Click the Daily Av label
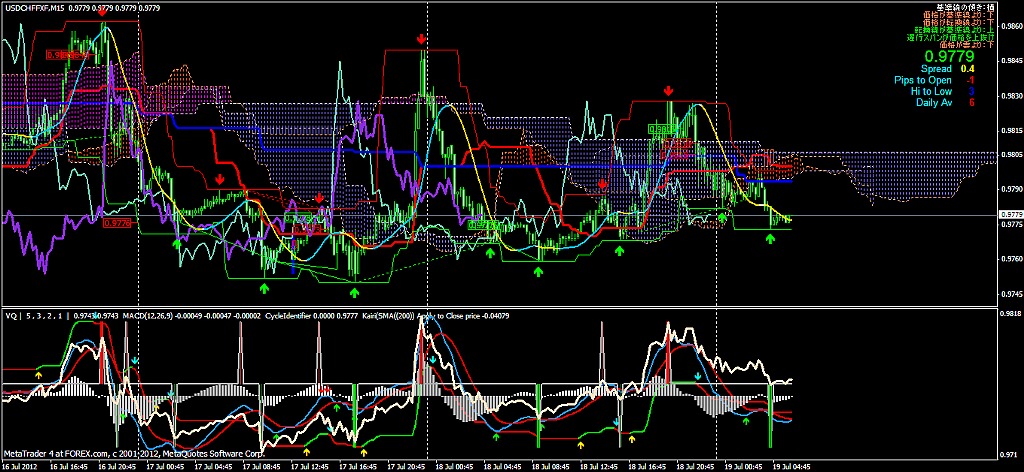The height and width of the screenshot is (472, 1024). pos(933,102)
